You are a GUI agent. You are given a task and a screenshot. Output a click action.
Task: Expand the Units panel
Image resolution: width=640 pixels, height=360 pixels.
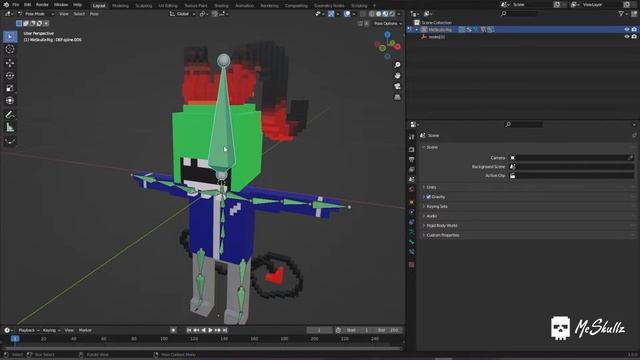[431, 187]
